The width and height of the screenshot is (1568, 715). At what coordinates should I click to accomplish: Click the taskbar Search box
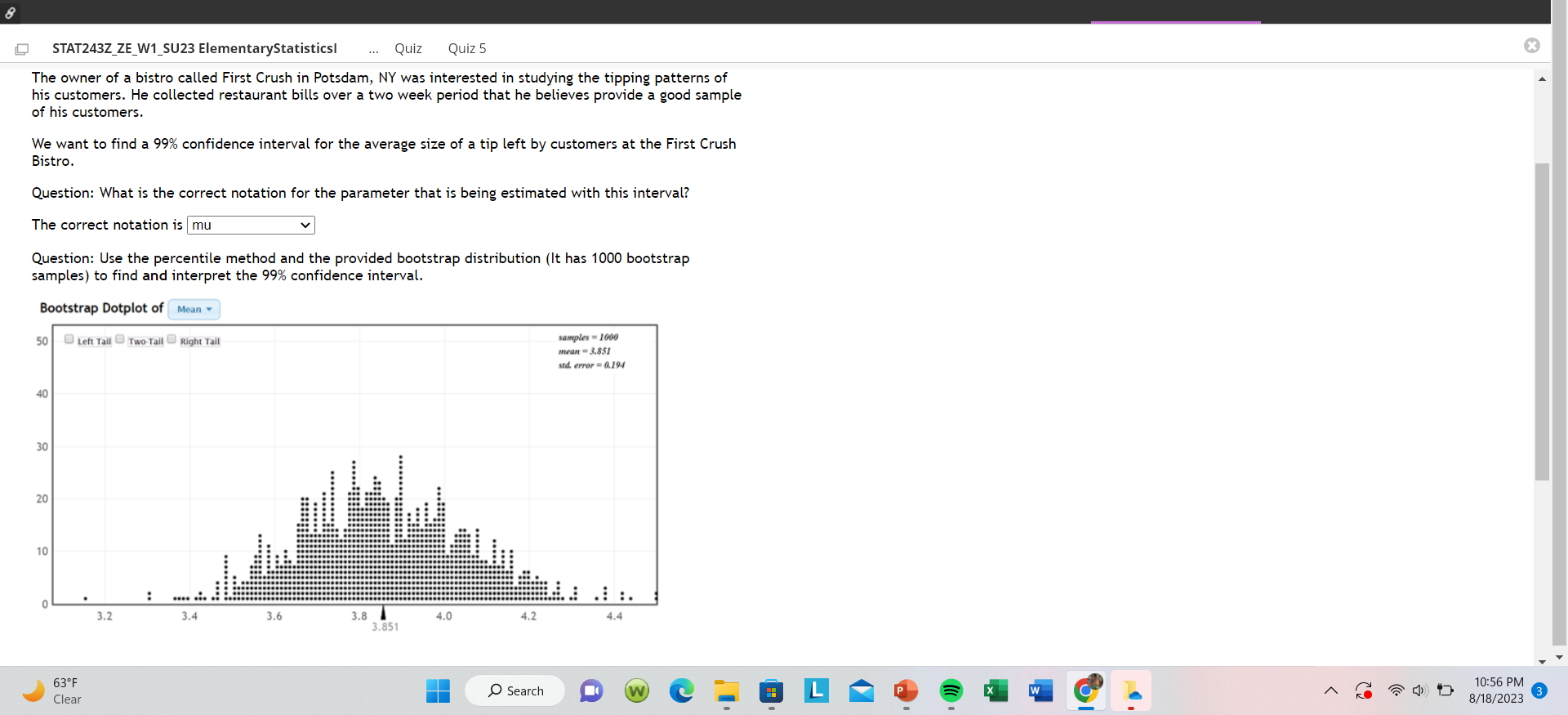(514, 691)
